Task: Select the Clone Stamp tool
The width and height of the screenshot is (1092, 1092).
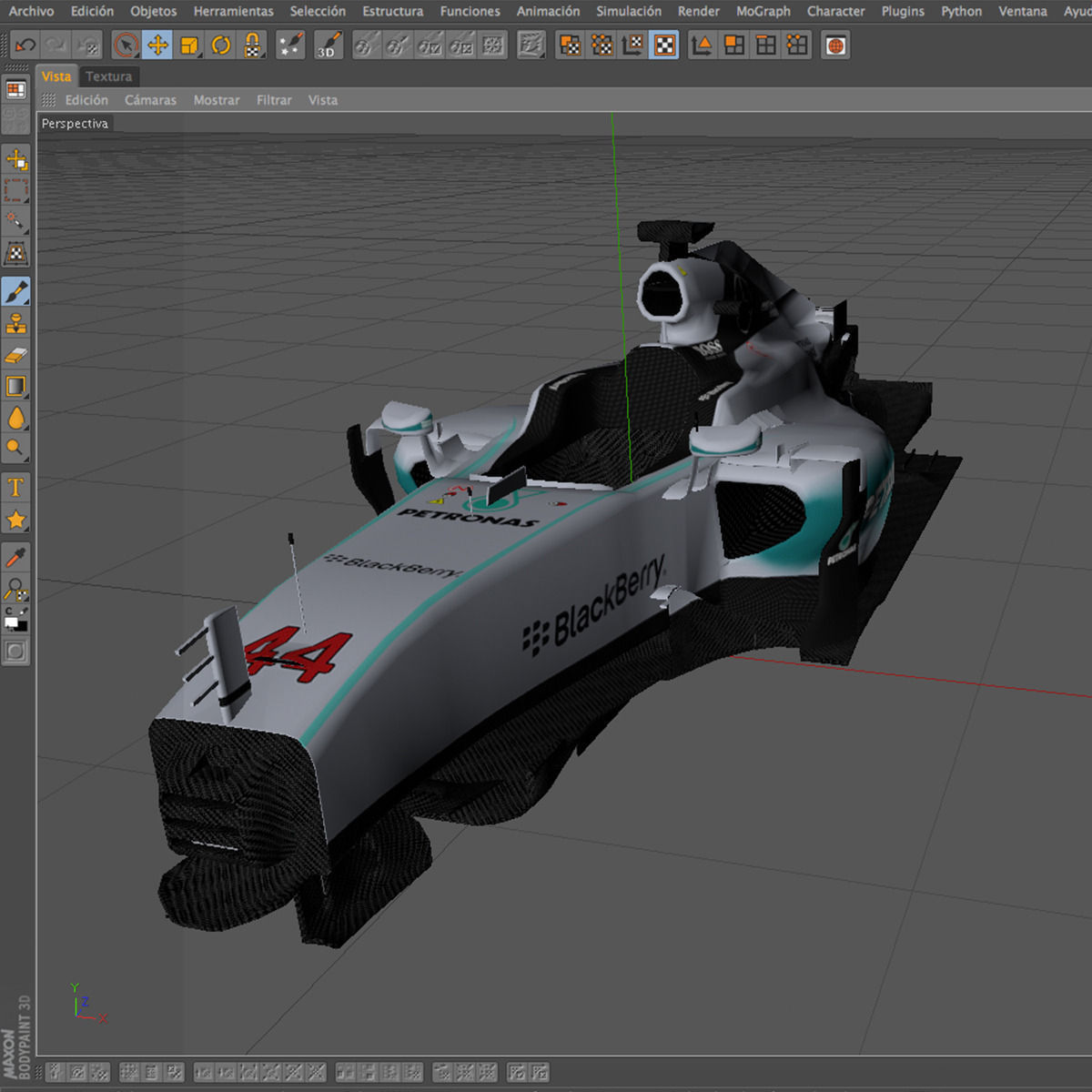Action: 16,324
